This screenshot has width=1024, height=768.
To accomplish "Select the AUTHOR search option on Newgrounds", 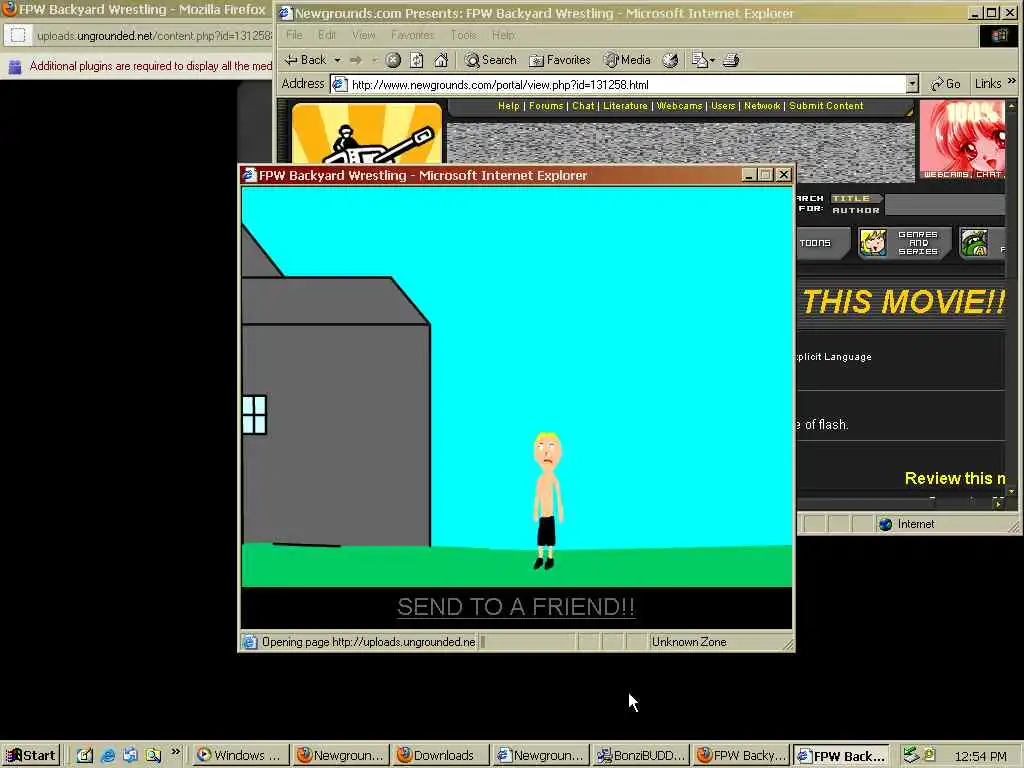I will 856,210.
